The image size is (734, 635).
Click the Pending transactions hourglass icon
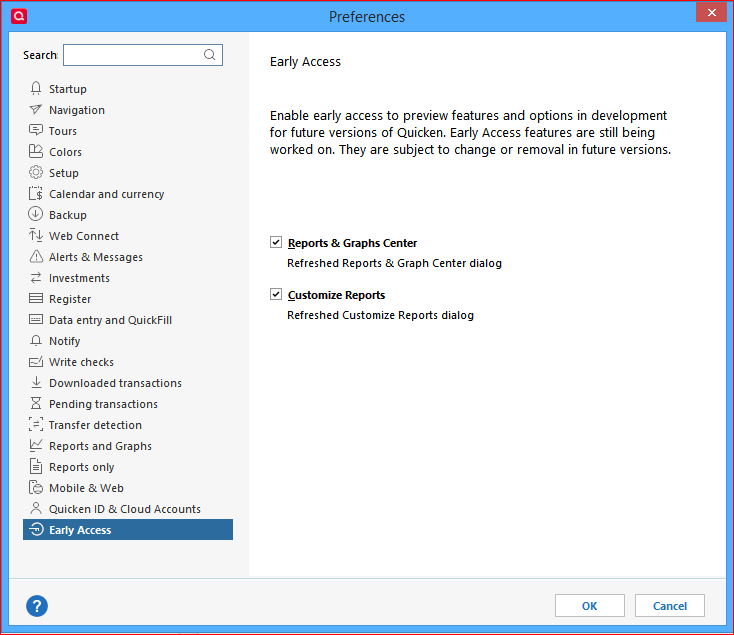tap(36, 403)
